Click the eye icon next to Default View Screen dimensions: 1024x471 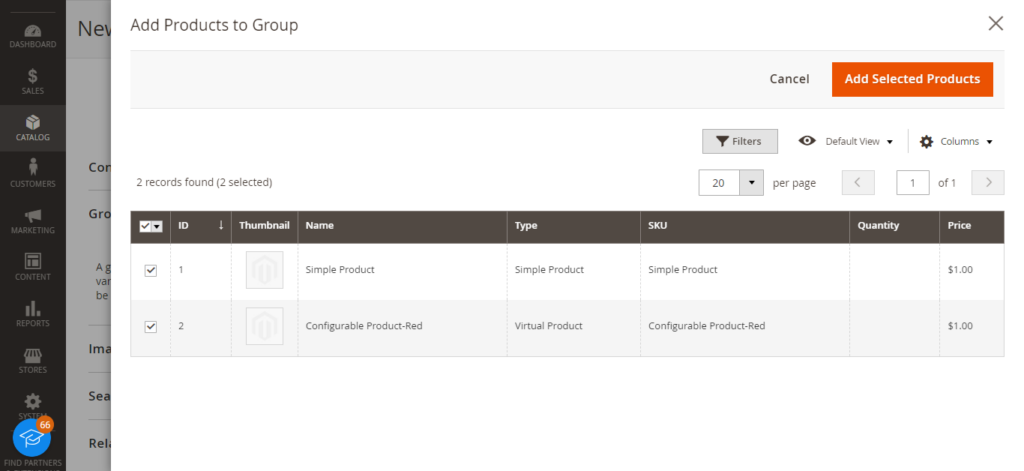807,140
